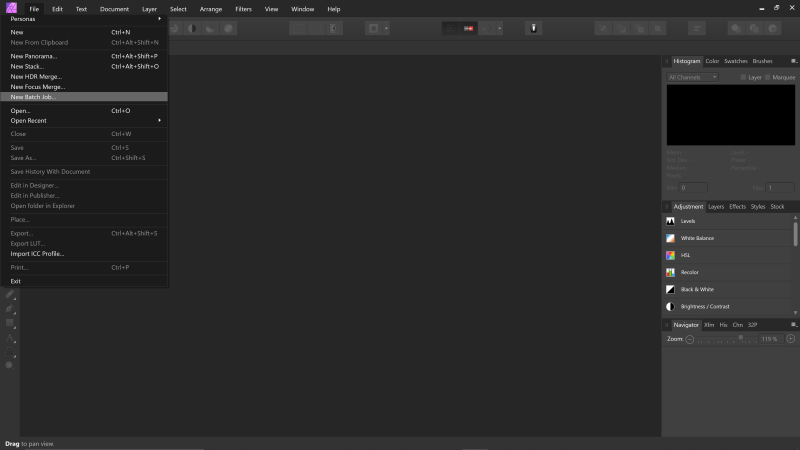Click the Brightness / Contrast adjustment icon
Screen dimensions: 800x450
click(x=670, y=307)
